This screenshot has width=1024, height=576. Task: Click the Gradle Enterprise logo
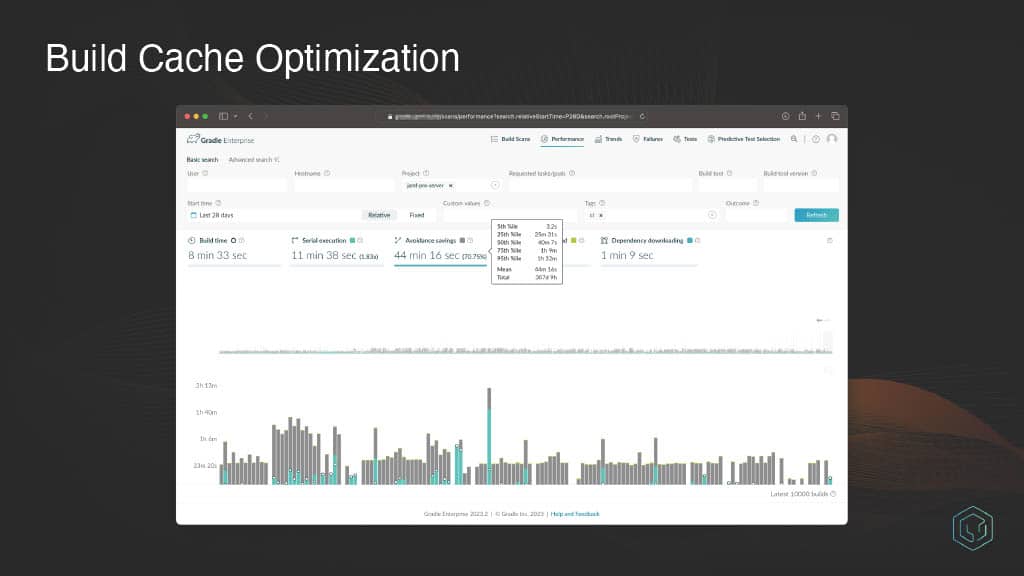click(x=221, y=139)
